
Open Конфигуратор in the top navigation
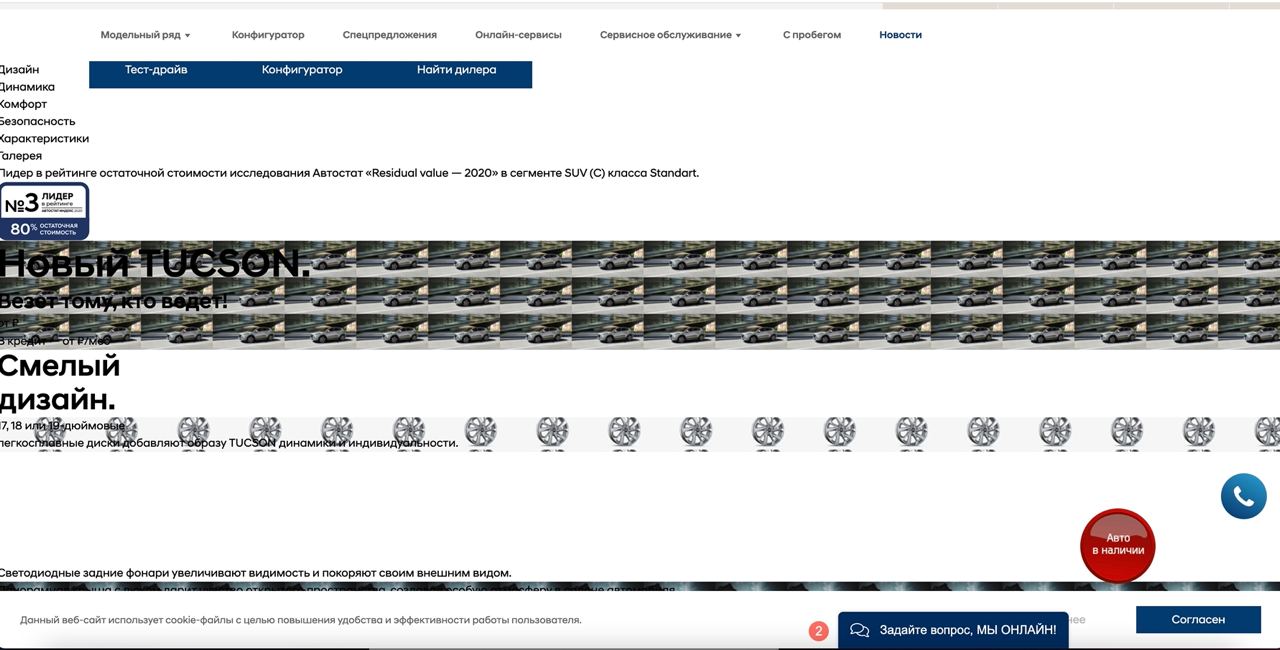tap(268, 35)
